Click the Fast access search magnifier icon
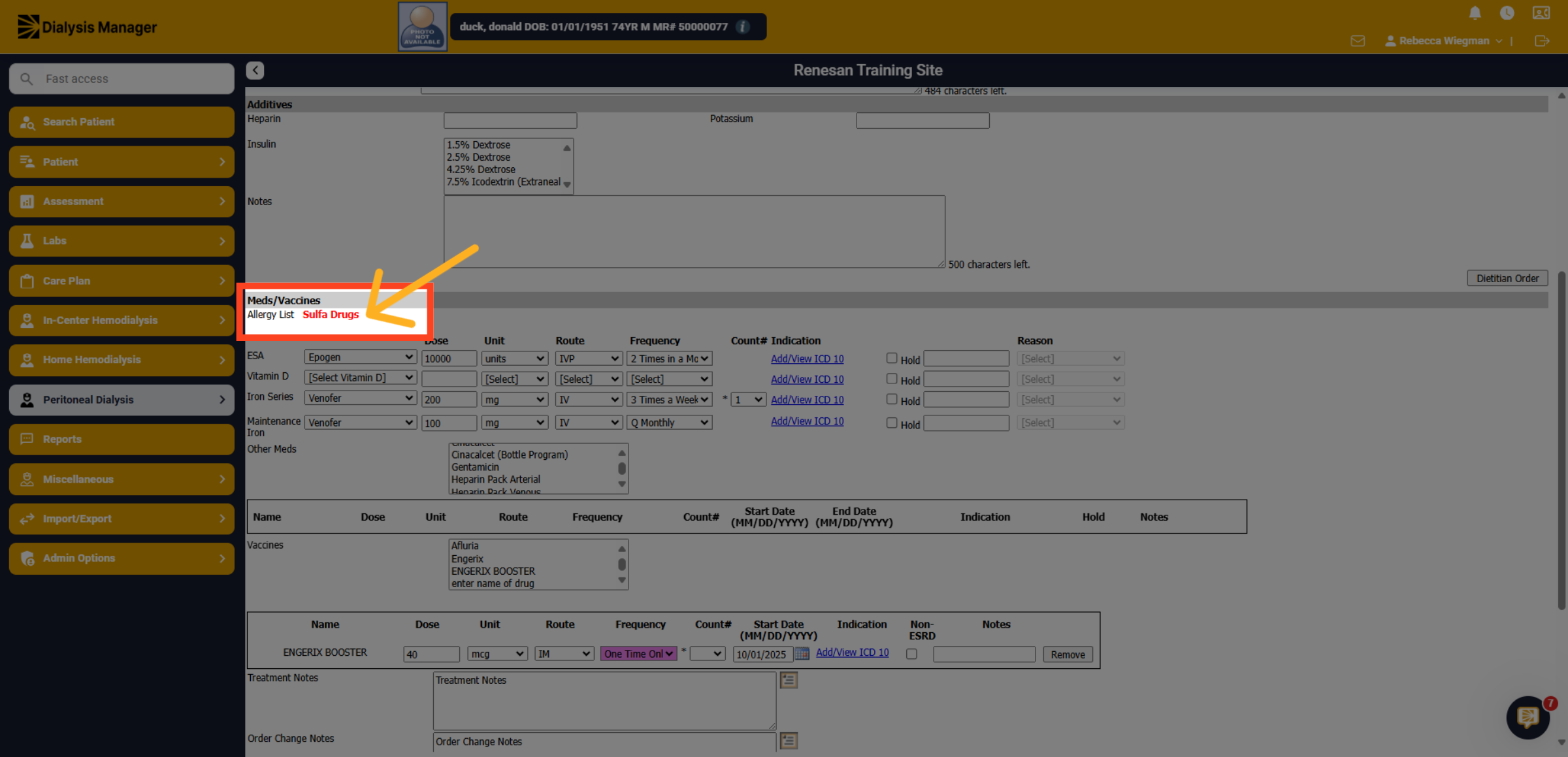Image resolution: width=1568 pixels, height=757 pixels. tap(26, 78)
